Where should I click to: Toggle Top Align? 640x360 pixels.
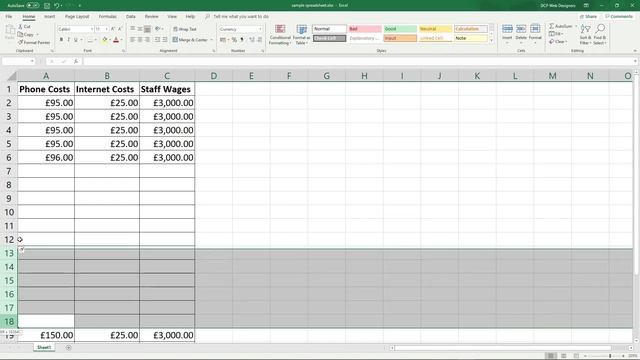coord(133,29)
